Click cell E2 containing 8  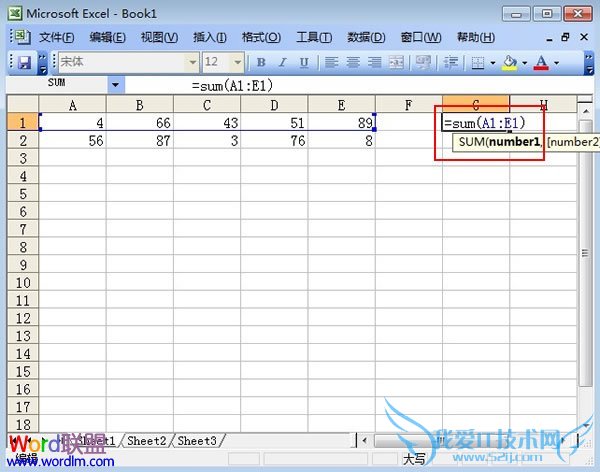[x=341, y=140]
